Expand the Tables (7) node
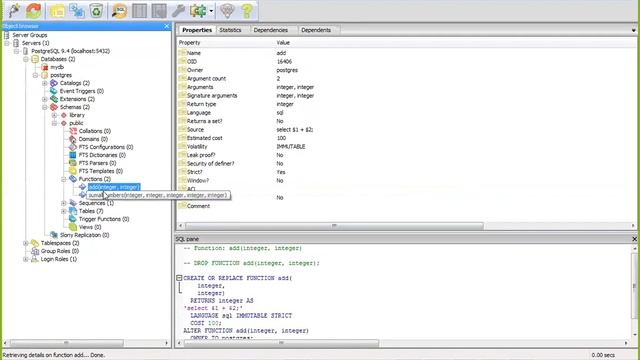 tap(64, 211)
